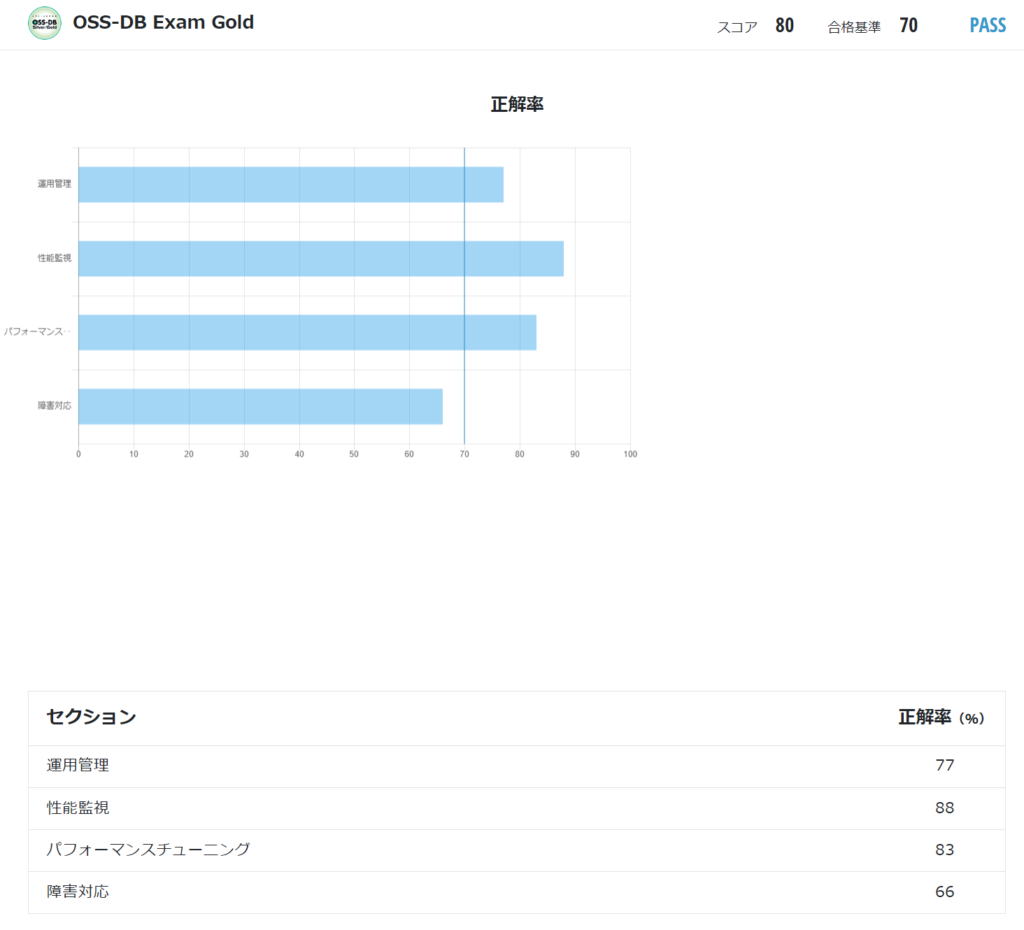
Task: Click the 障害対応 row score 66
Action: [x=944, y=891]
